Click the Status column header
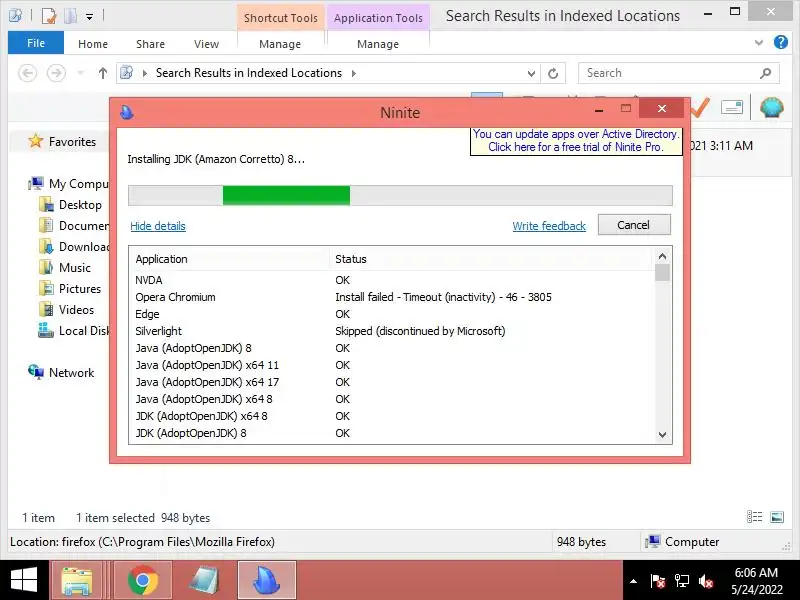This screenshot has width=800, height=600. [491, 259]
